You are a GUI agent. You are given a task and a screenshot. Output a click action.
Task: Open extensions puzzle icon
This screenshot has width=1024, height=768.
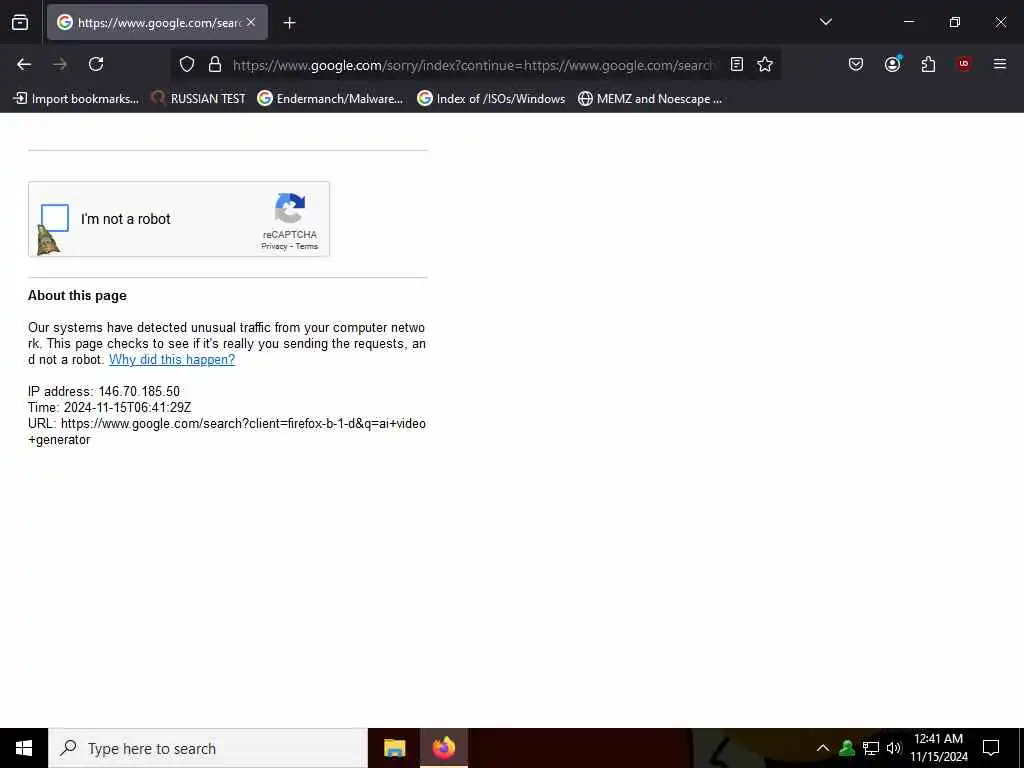[928, 64]
